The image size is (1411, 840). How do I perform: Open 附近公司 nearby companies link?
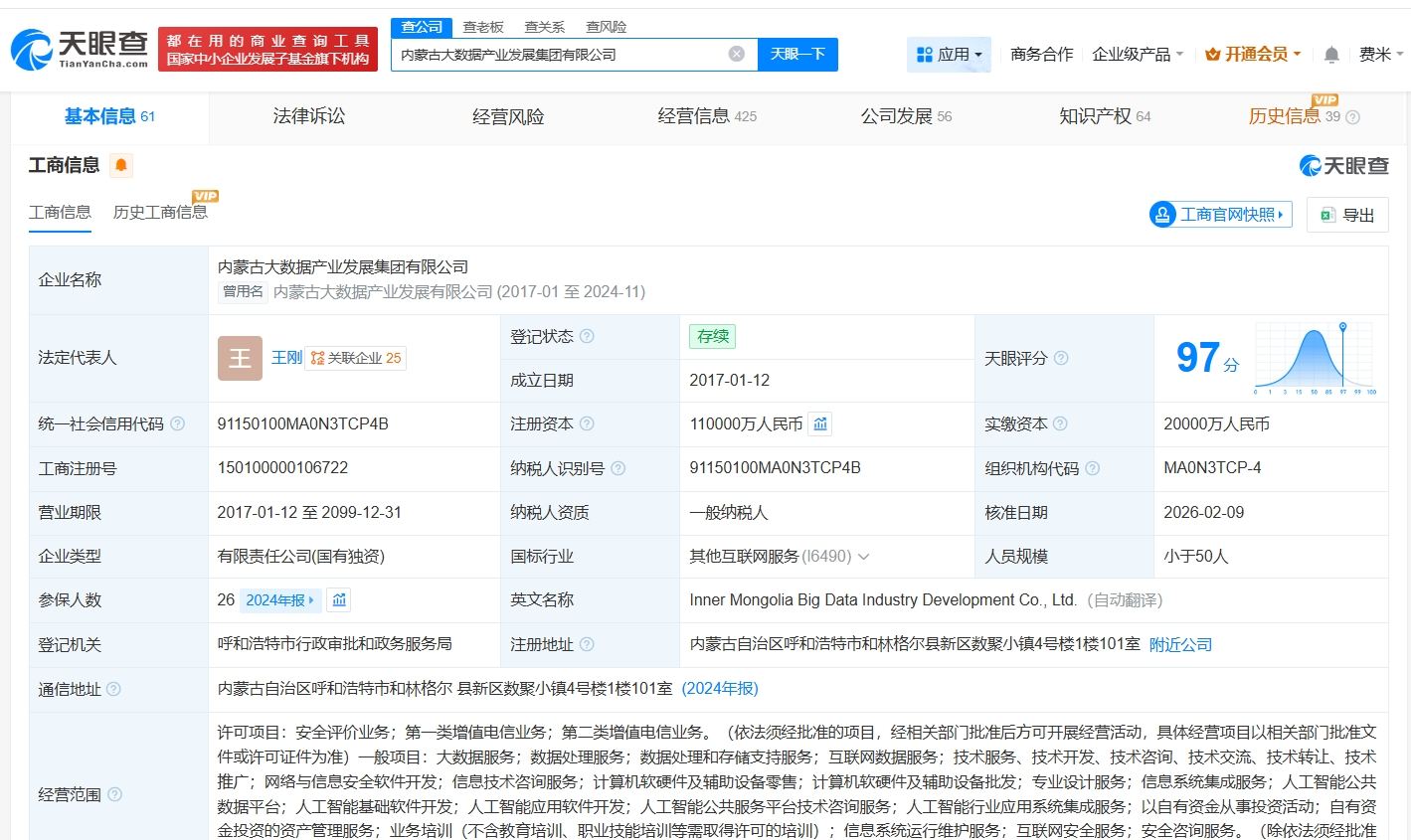click(x=1180, y=645)
